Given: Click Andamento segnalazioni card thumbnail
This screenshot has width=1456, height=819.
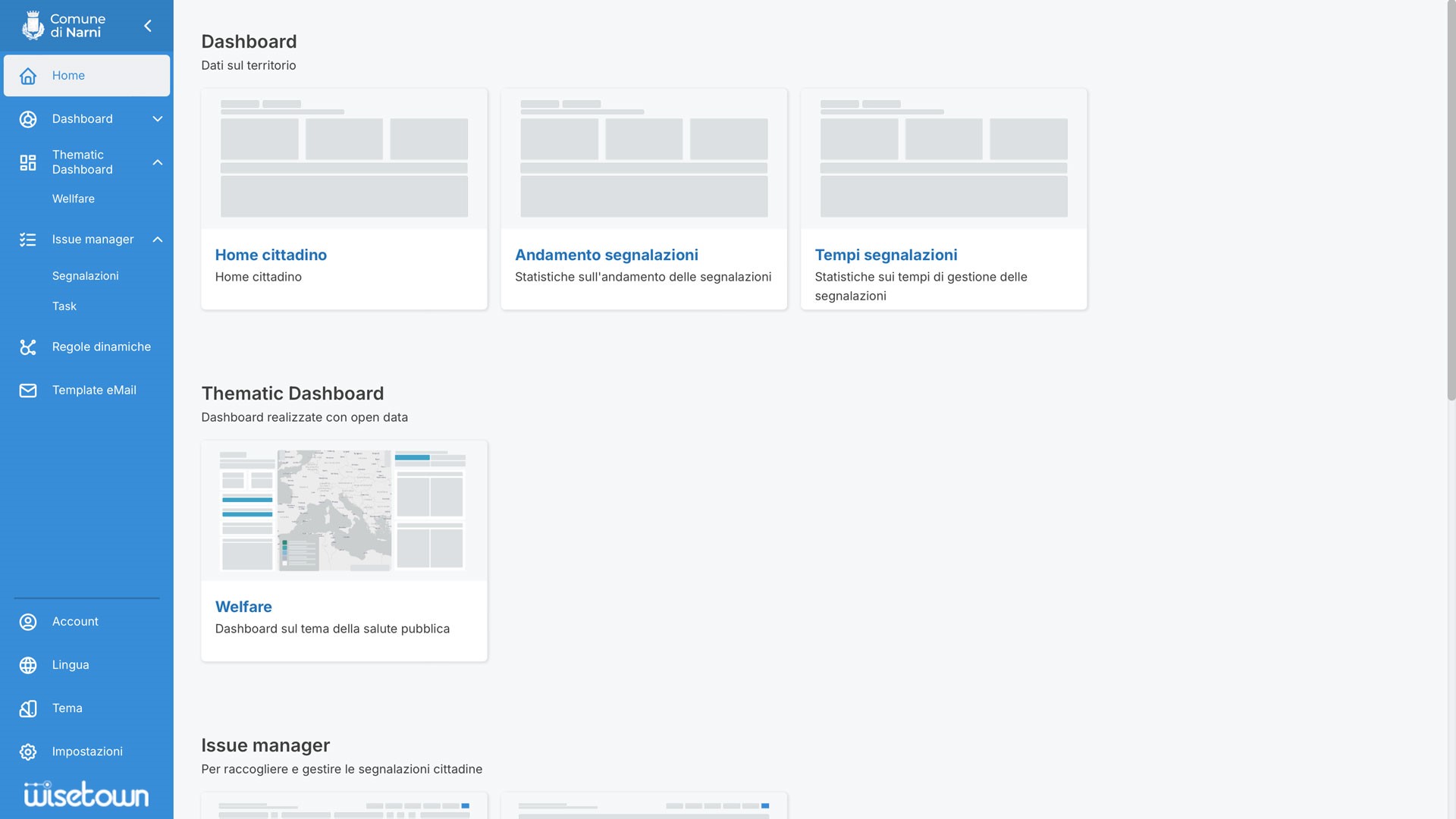Looking at the screenshot, I should click(x=644, y=159).
